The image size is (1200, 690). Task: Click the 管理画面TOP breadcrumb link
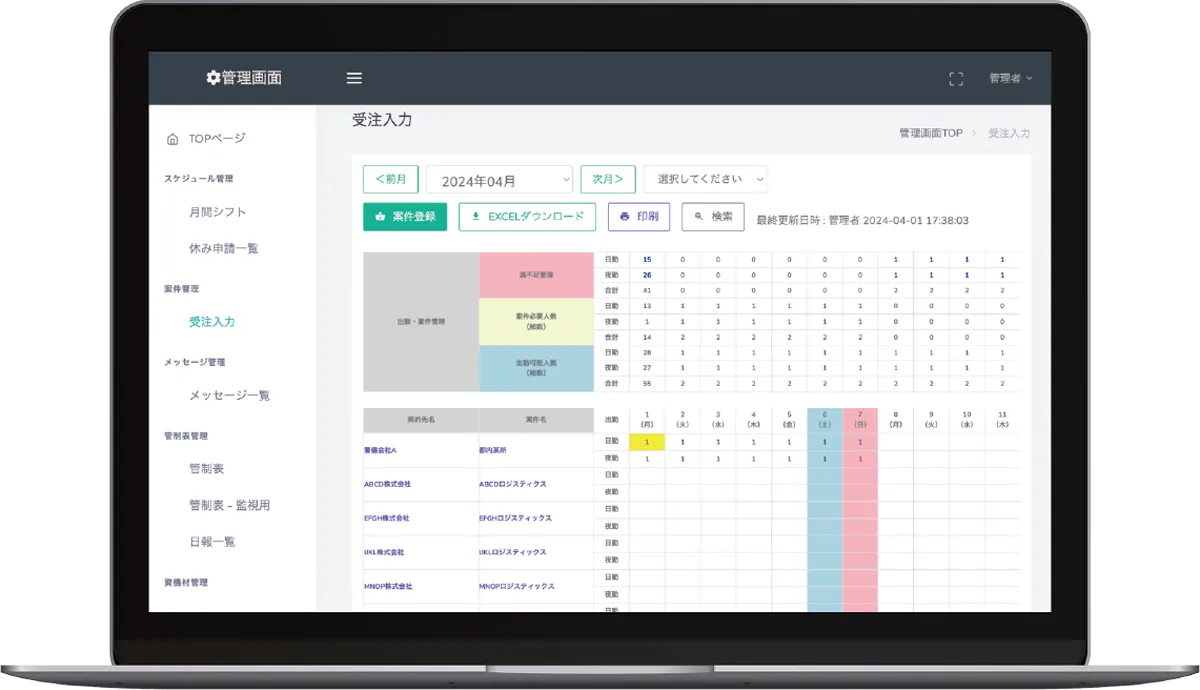(x=930, y=133)
